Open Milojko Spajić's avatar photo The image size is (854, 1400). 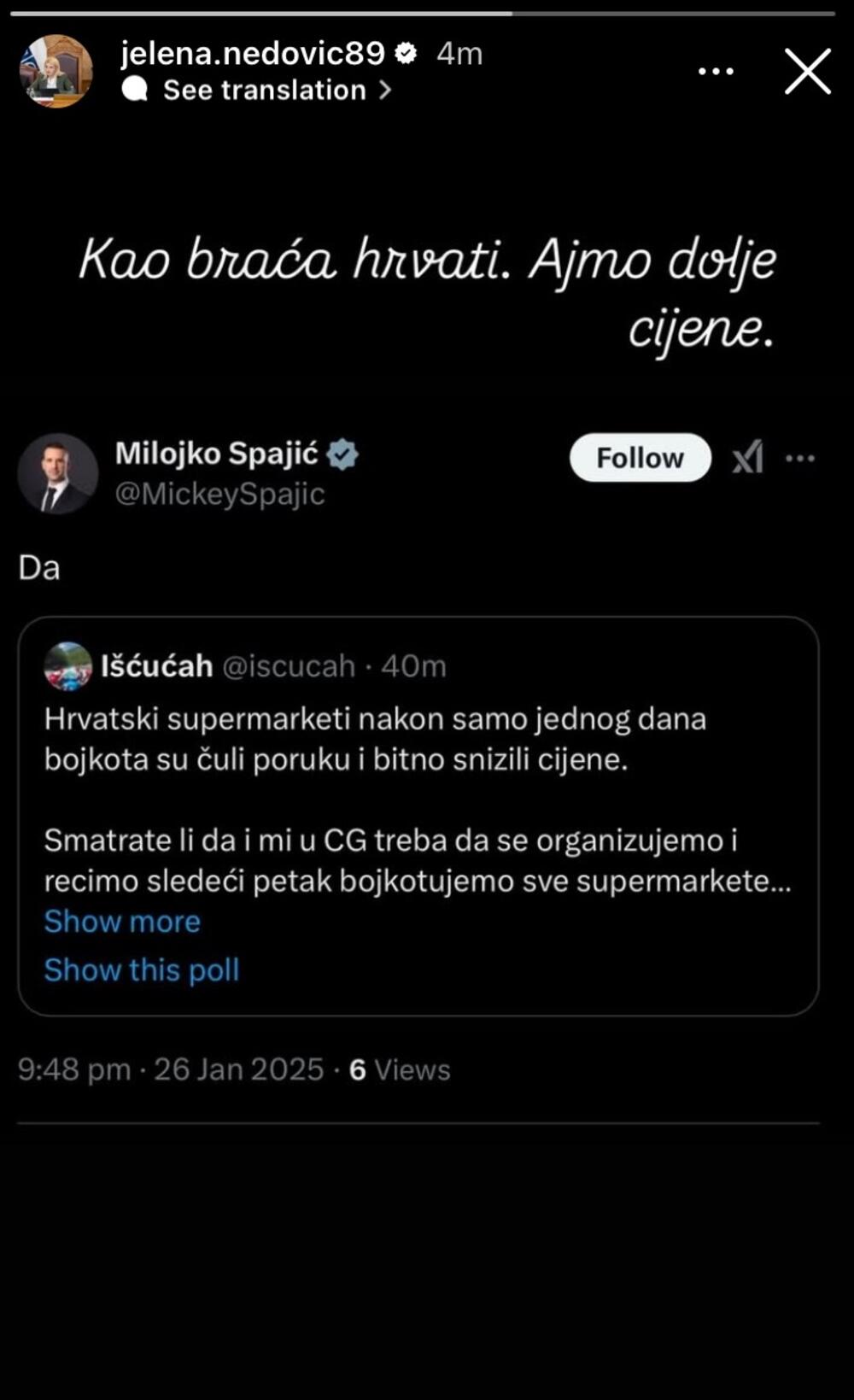coord(58,473)
